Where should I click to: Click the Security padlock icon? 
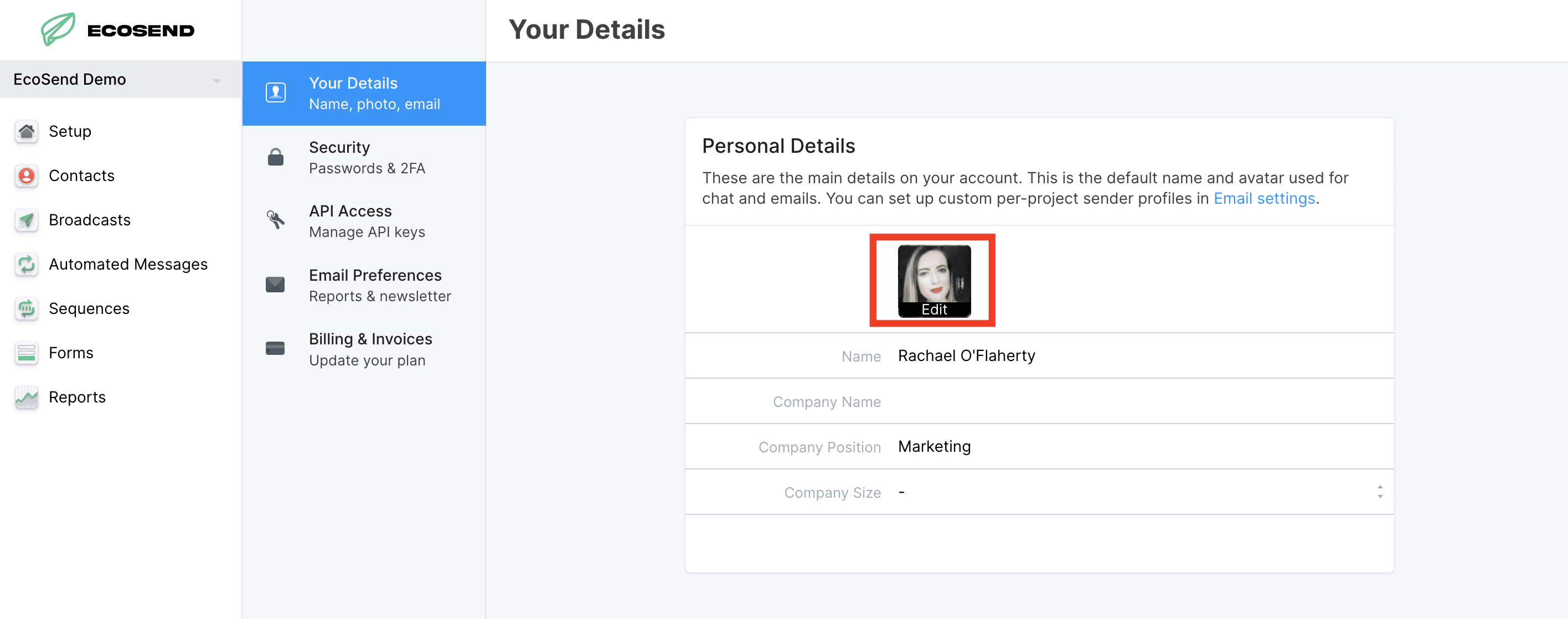[275, 158]
